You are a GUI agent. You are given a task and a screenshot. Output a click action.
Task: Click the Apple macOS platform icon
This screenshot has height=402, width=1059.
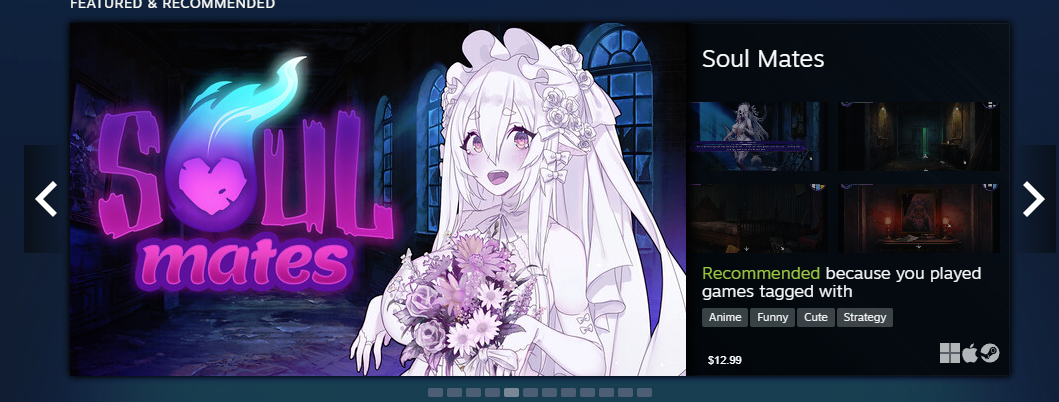970,353
